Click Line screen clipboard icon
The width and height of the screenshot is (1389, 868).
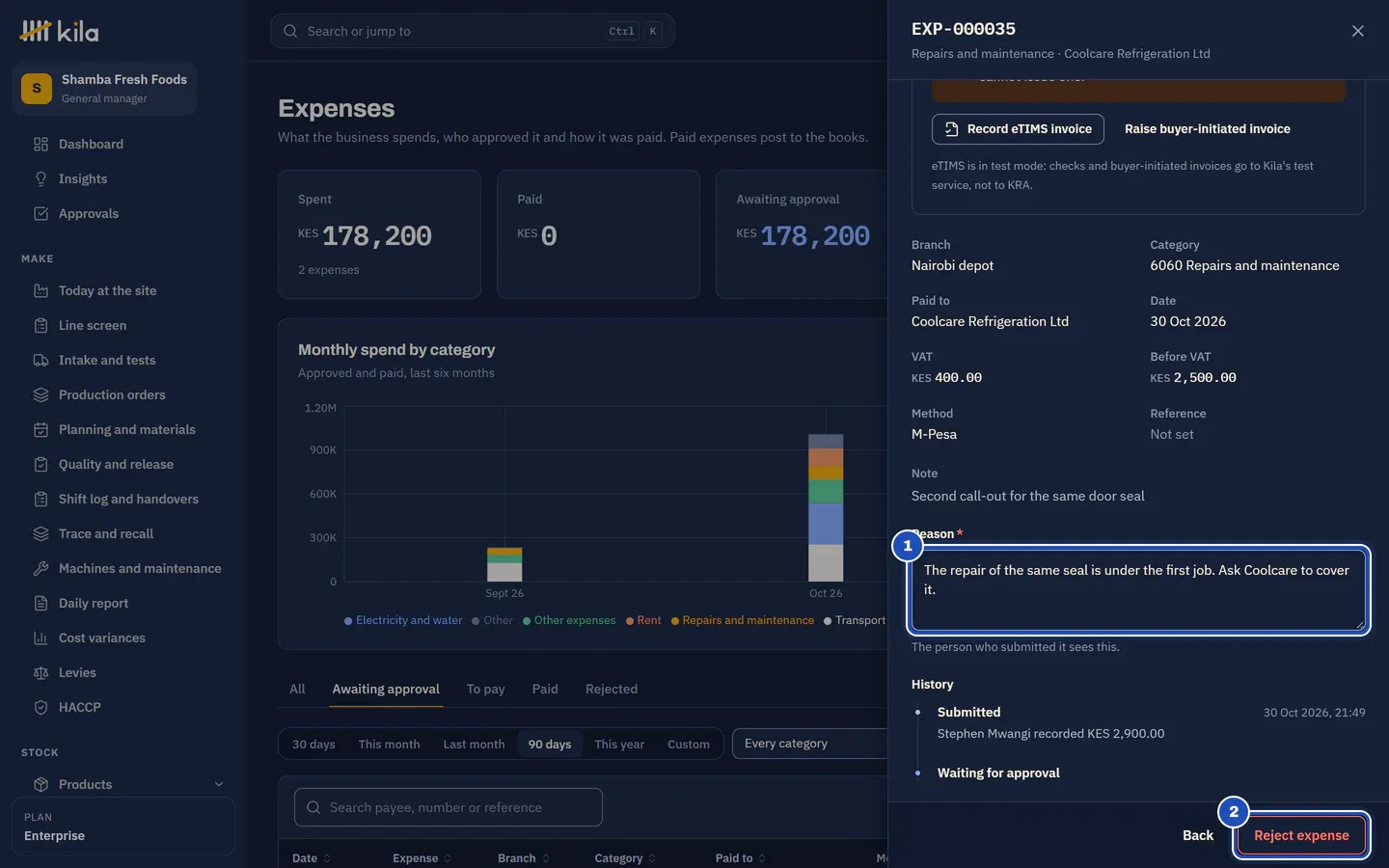pos(41,326)
